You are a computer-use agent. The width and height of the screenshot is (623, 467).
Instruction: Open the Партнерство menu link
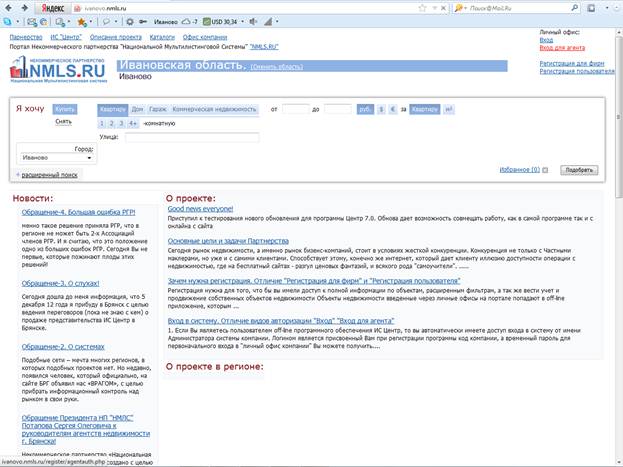pyautogui.click(x=26, y=37)
